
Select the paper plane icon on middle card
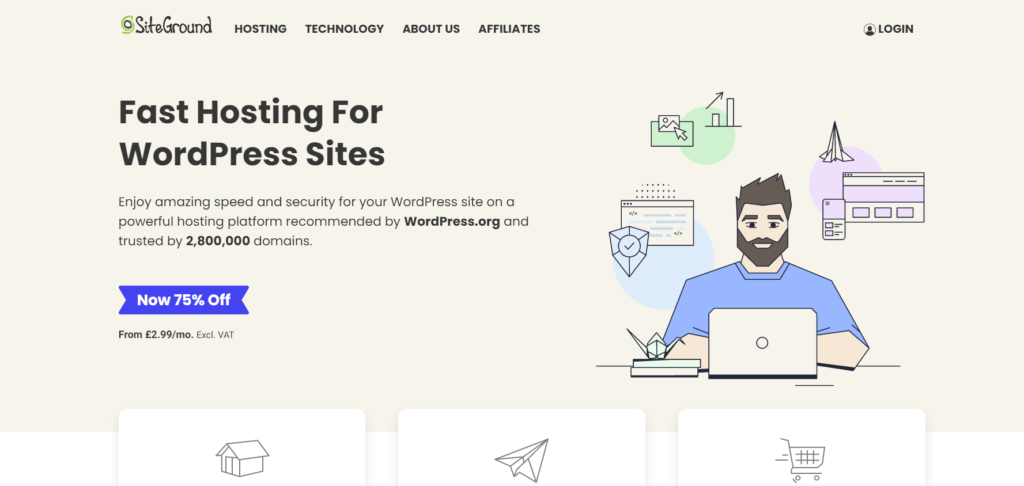pyautogui.click(x=522, y=461)
